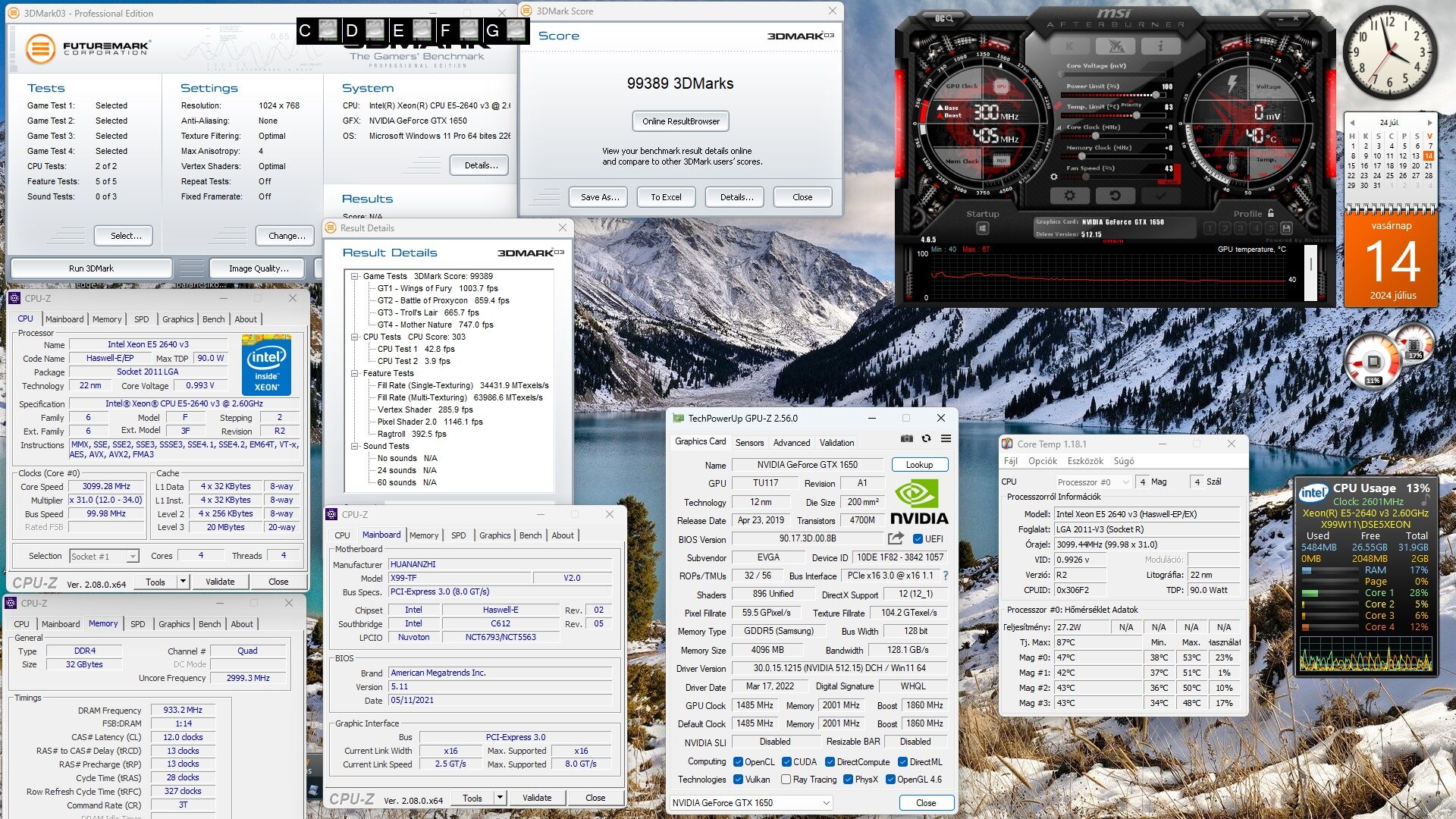This screenshot has width=1456, height=819.
Task: Open the Processzor #0 dropdown in Core Temp
Action: (x=1093, y=482)
